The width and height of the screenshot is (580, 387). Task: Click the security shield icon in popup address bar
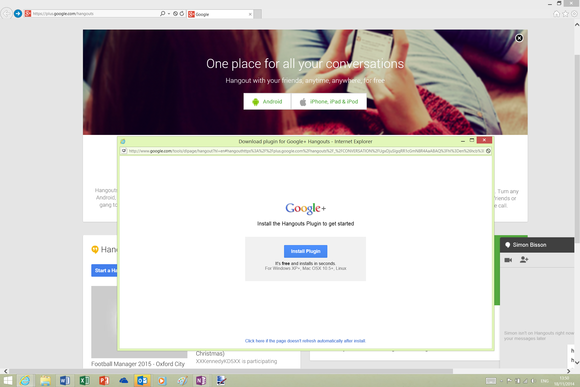tap(124, 151)
